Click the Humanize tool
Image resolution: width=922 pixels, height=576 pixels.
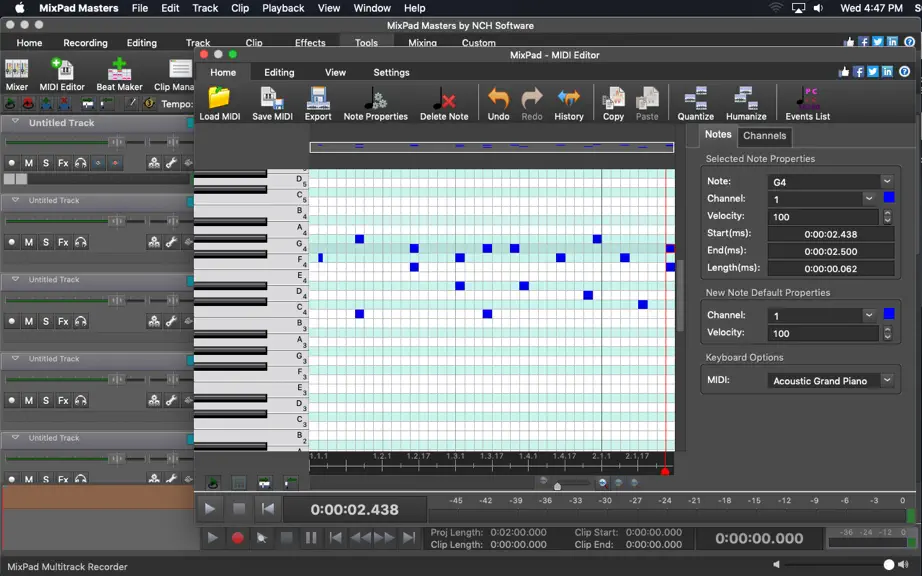tap(746, 103)
